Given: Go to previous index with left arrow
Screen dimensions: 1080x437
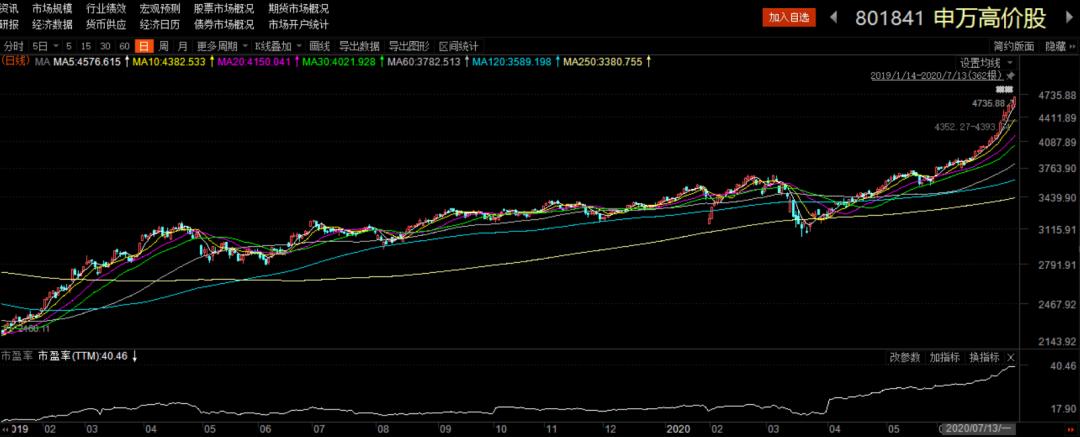Looking at the screenshot, I should [833, 18].
